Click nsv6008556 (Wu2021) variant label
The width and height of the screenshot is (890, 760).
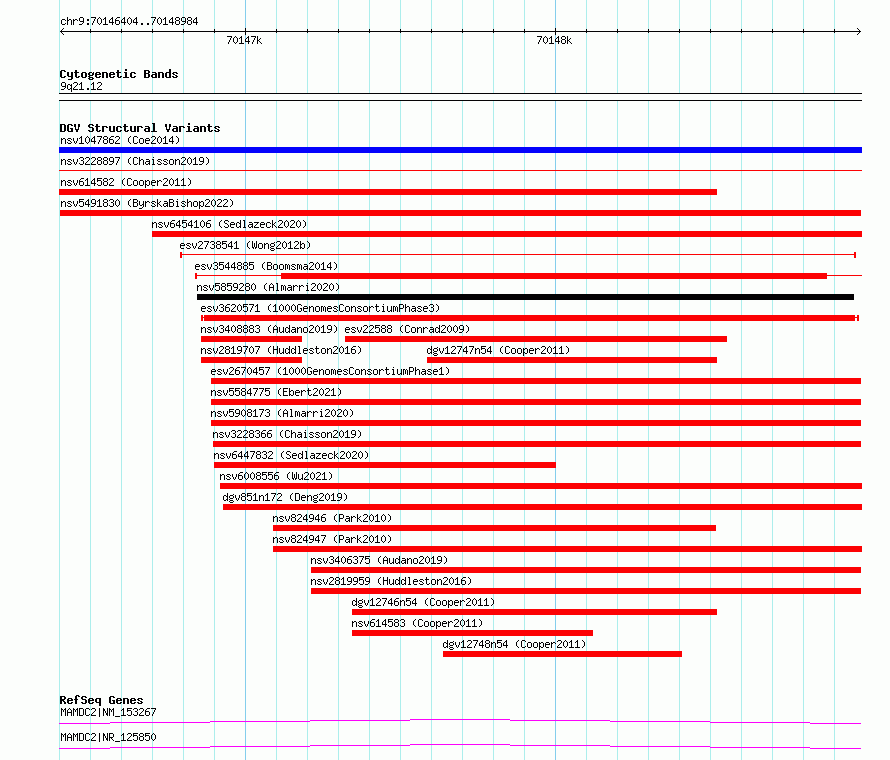[276, 476]
